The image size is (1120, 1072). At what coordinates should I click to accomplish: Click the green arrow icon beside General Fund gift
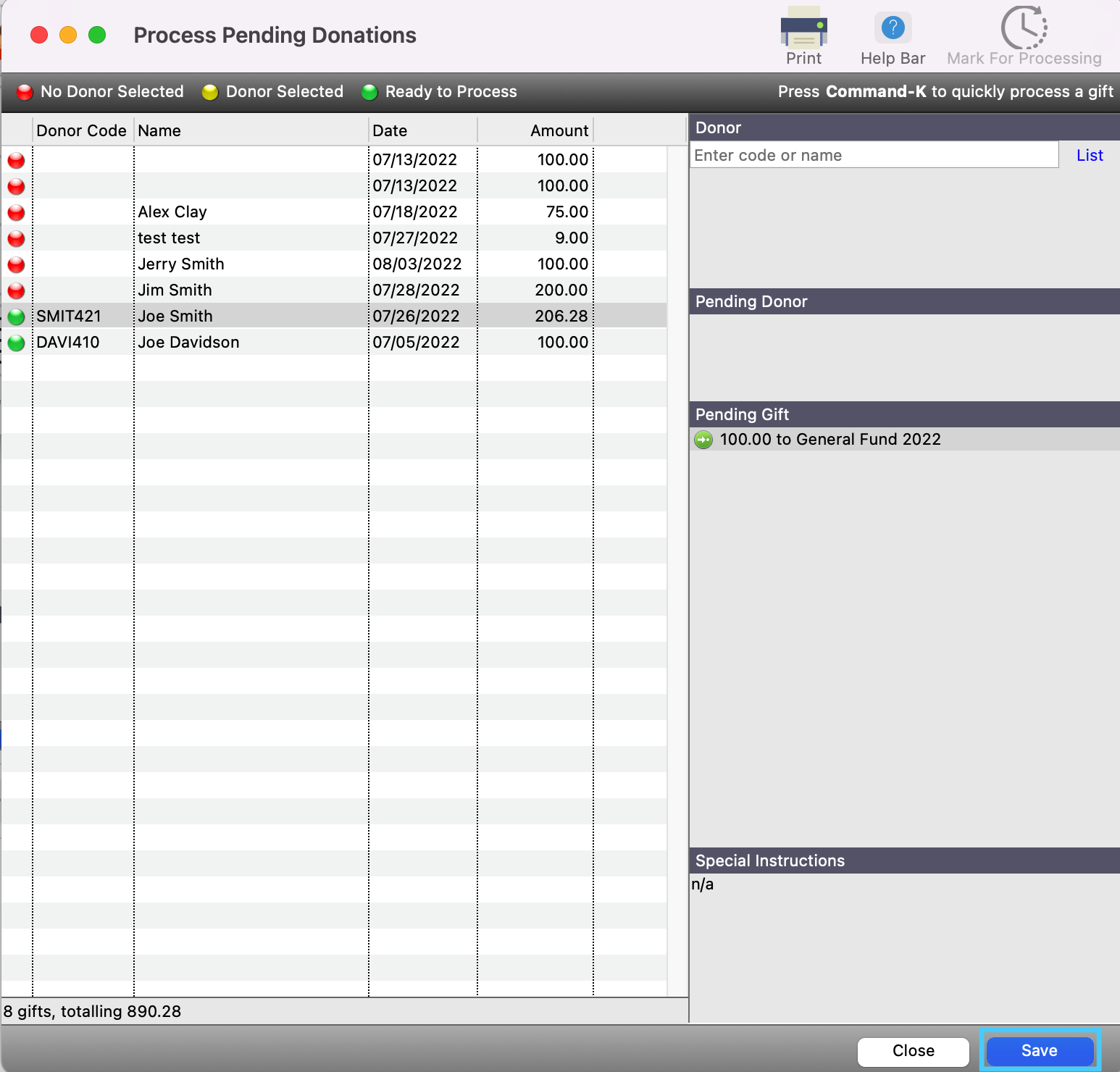coord(703,440)
